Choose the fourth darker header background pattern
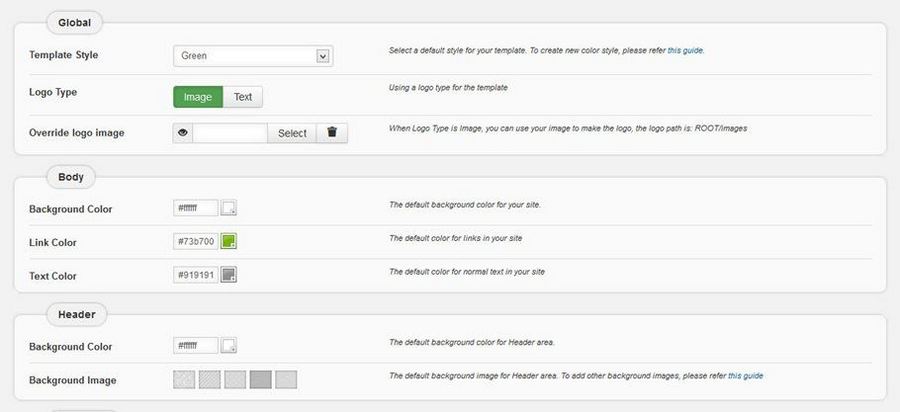 [260, 380]
